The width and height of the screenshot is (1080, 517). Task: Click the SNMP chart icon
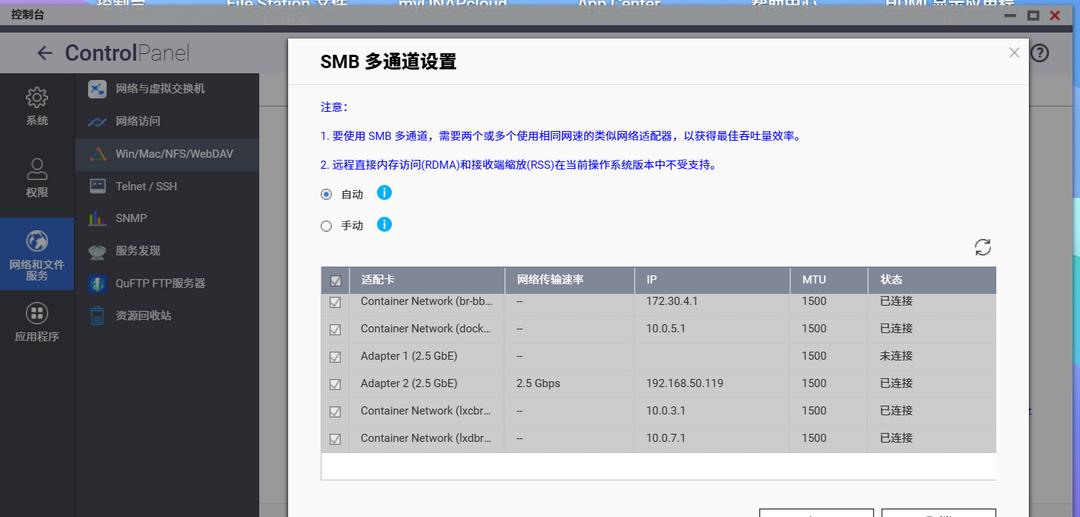pos(97,218)
